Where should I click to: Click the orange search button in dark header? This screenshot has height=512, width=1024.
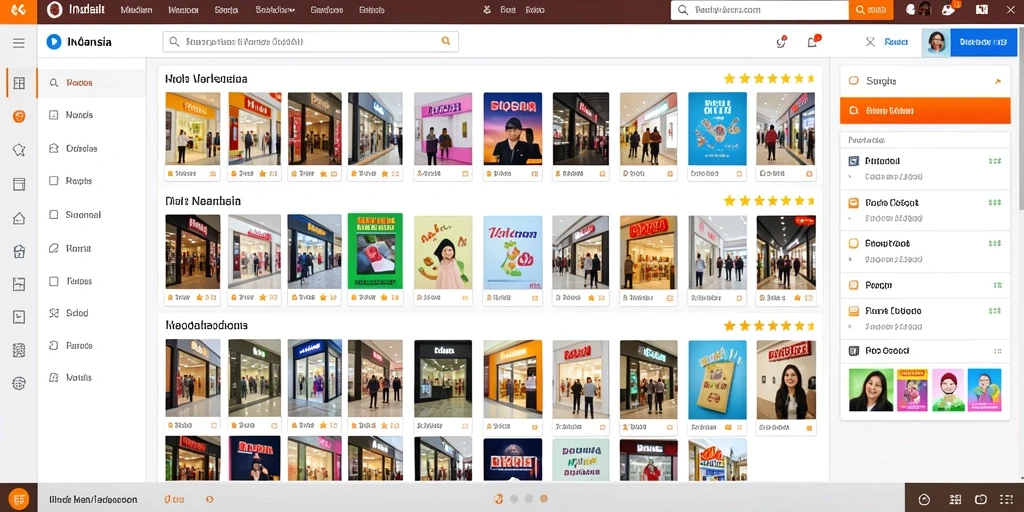tap(871, 10)
